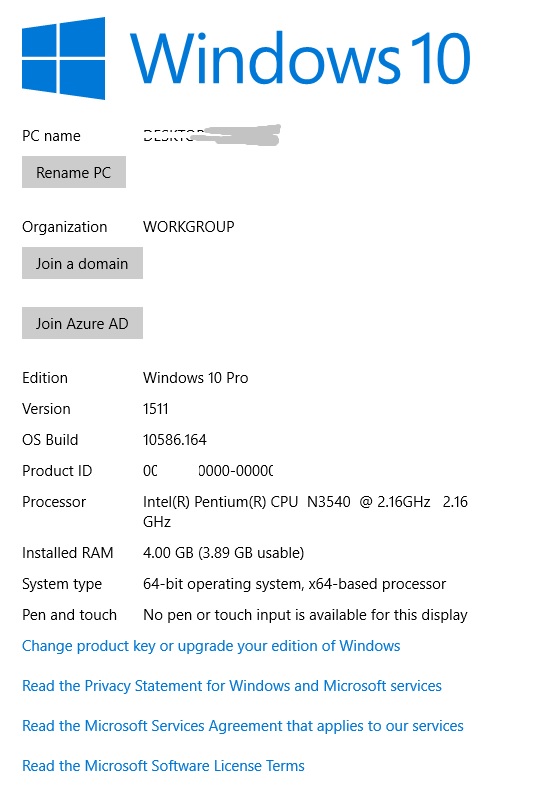The width and height of the screenshot is (548, 792).
Task: Click the PC name label
Action: 51,136
